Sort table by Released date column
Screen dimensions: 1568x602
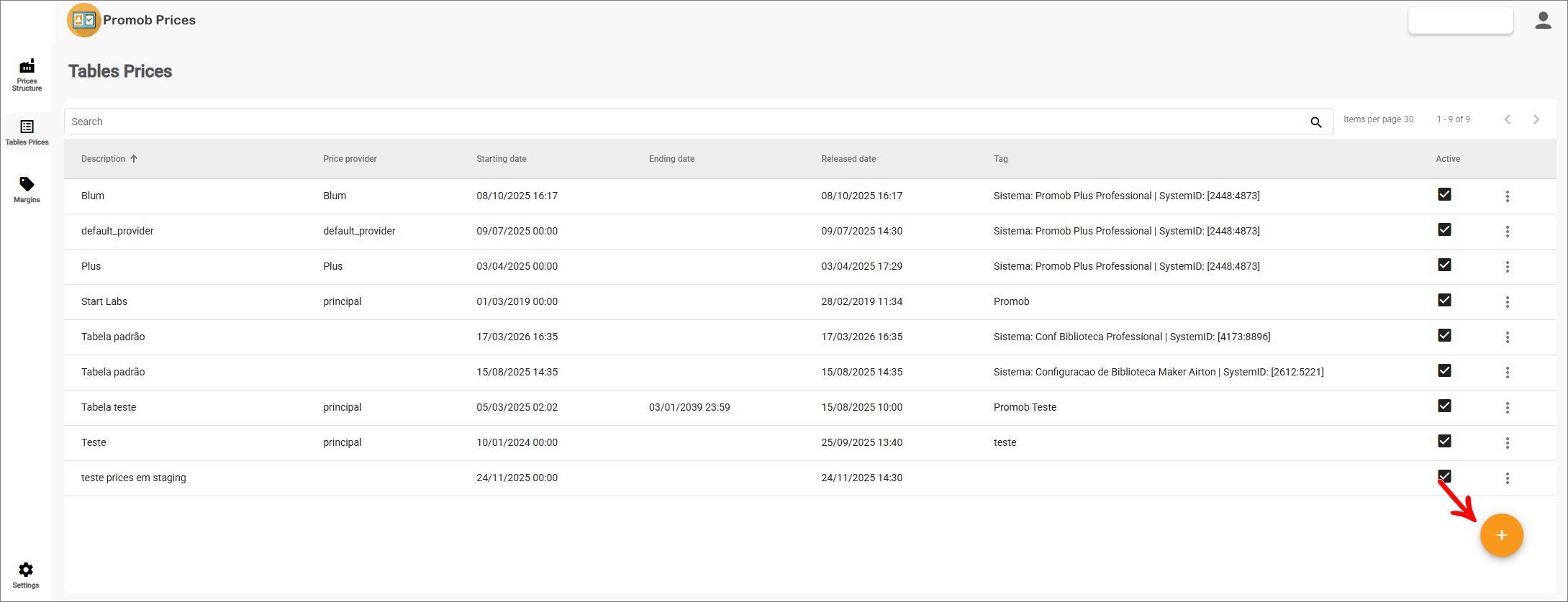tap(848, 159)
